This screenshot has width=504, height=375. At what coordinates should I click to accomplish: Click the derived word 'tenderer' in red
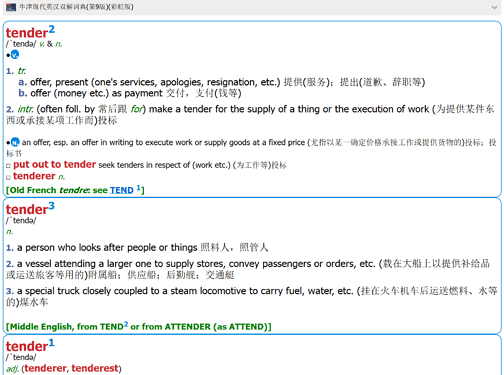34,176
